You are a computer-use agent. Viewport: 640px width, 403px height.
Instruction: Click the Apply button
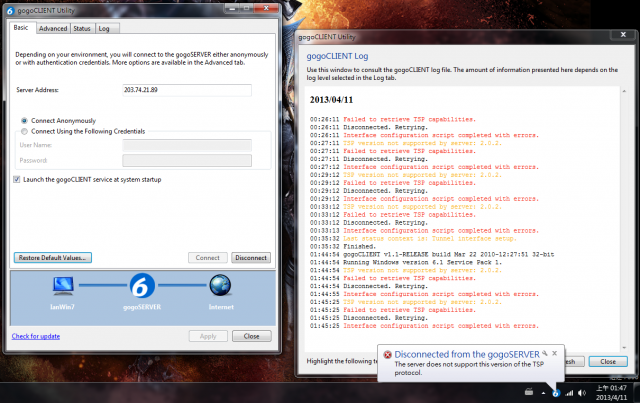(208, 336)
